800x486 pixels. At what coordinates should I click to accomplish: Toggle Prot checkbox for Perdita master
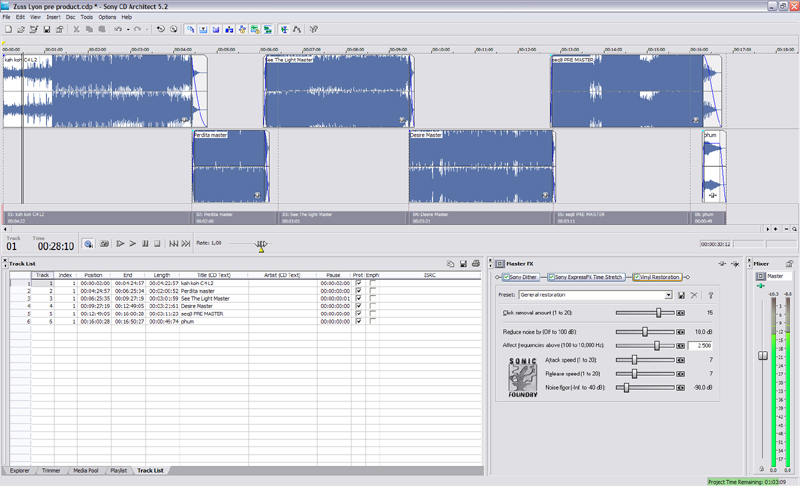(x=358, y=291)
